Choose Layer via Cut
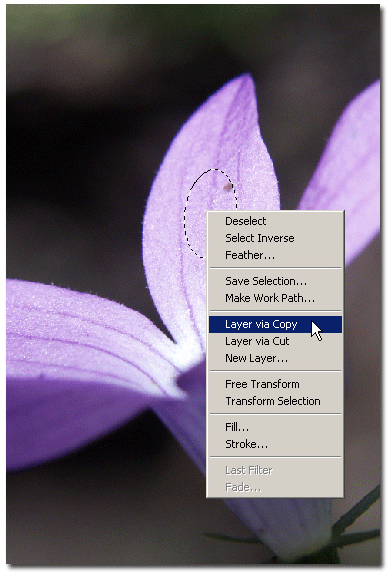Viewport: 390px width, 572px height. click(x=275, y=341)
